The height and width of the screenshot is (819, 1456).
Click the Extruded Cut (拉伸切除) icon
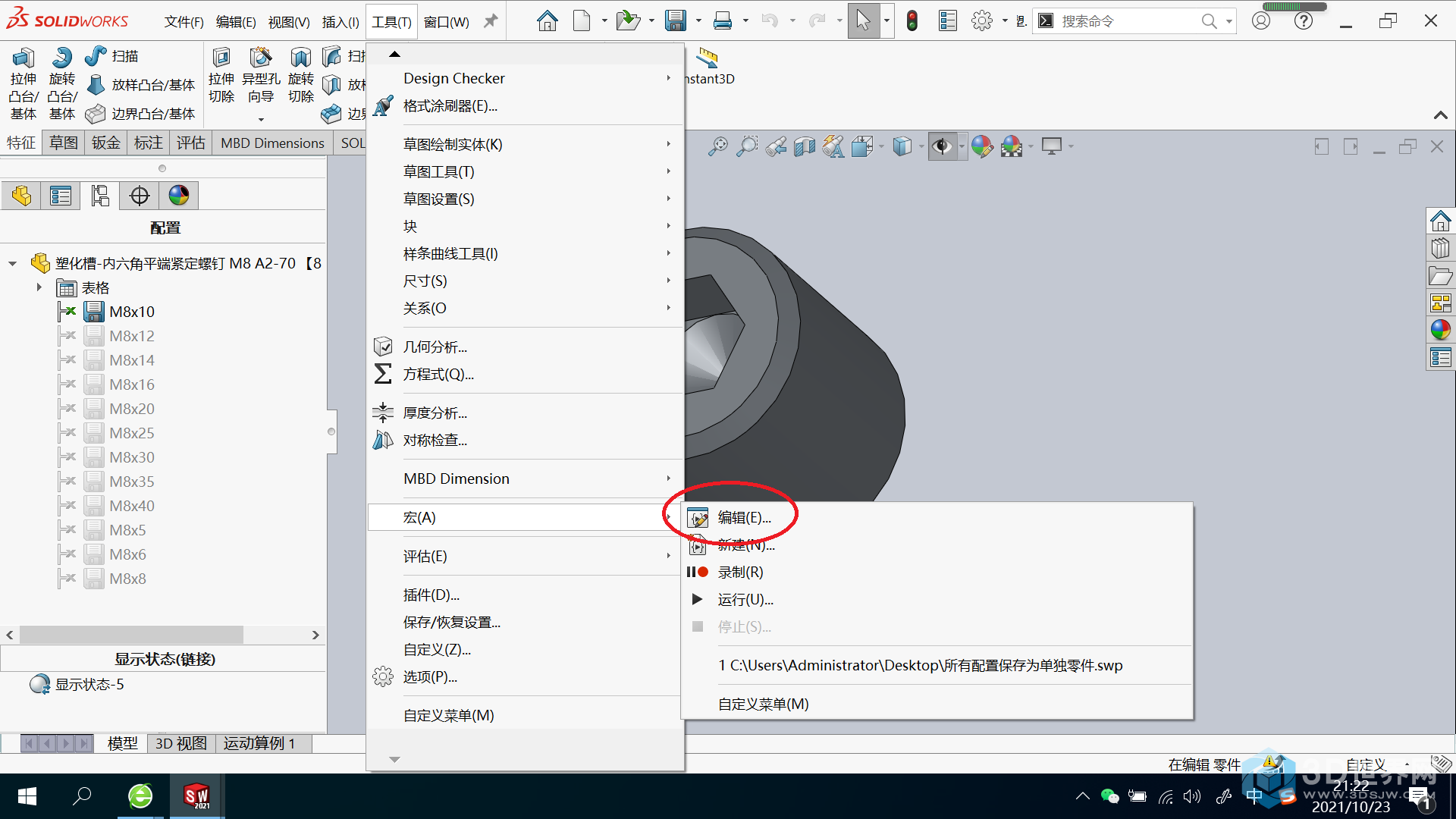221,58
